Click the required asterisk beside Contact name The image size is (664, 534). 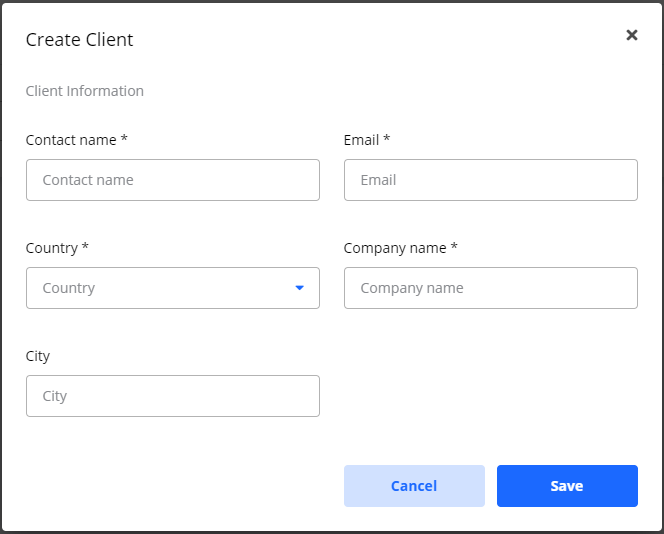(x=124, y=139)
